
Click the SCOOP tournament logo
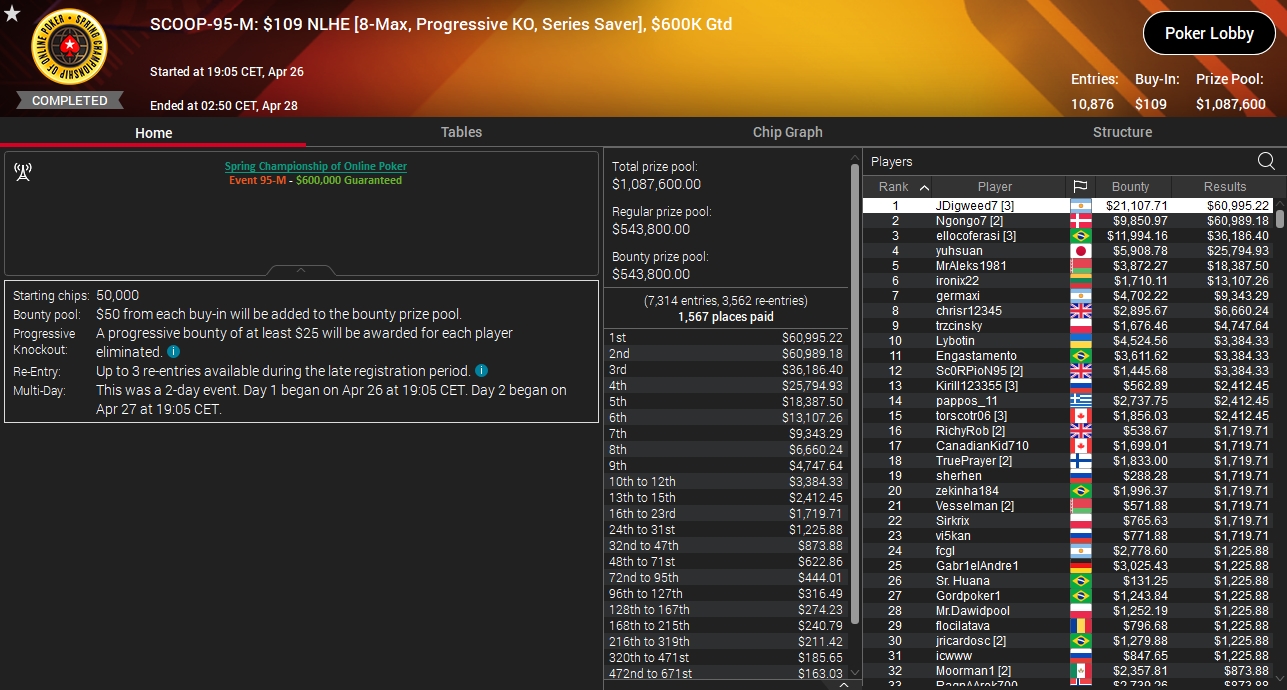click(70, 47)
